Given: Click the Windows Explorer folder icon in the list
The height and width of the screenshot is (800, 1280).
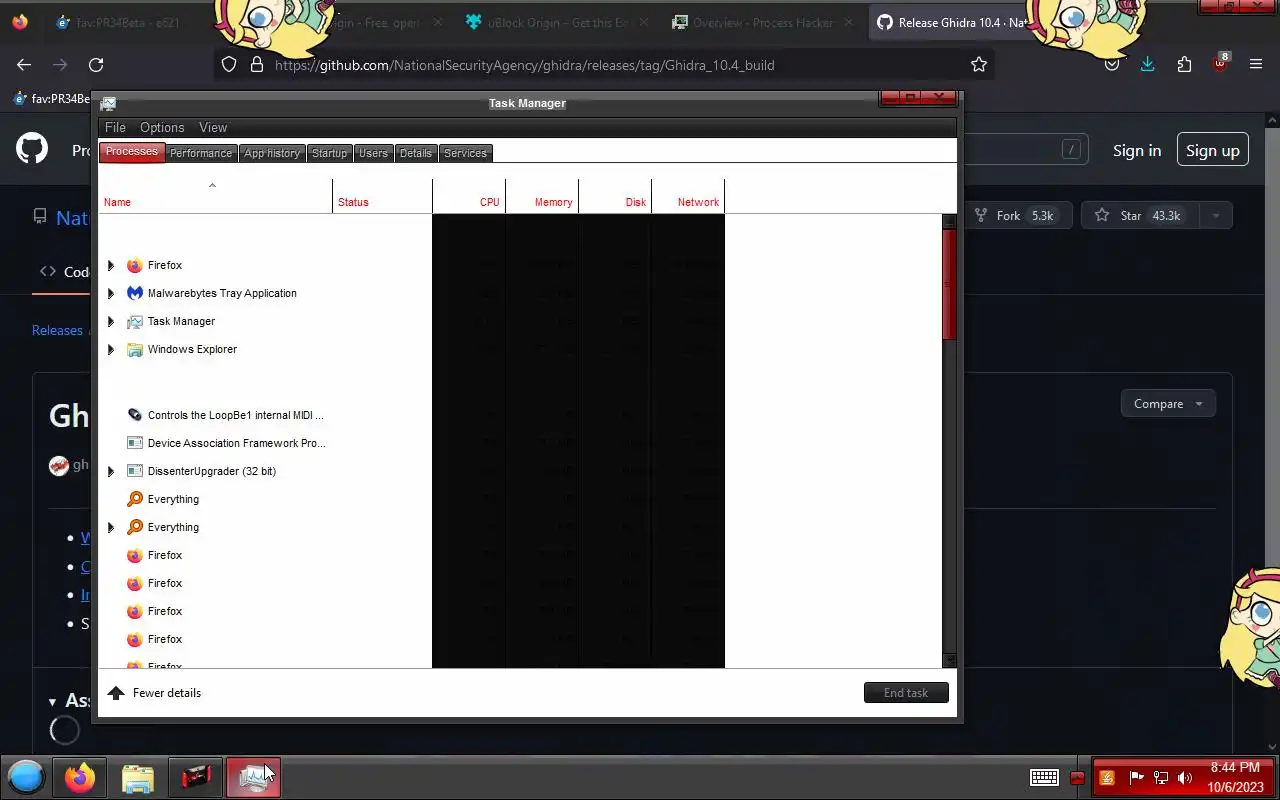Looking at the screenshot, I should tap(135, 349).
